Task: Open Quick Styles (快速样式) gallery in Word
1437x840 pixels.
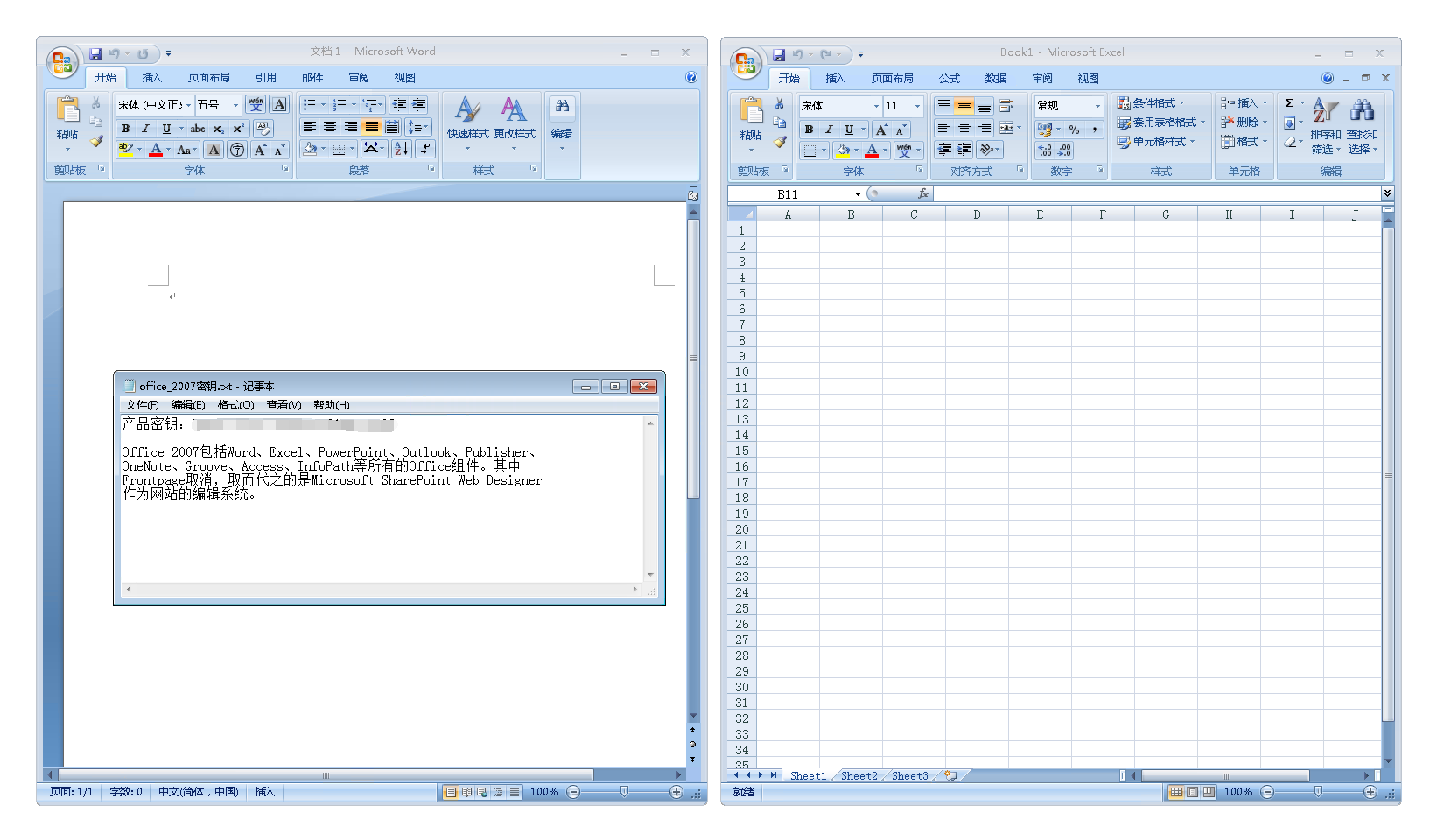Action: coord(468,122)
